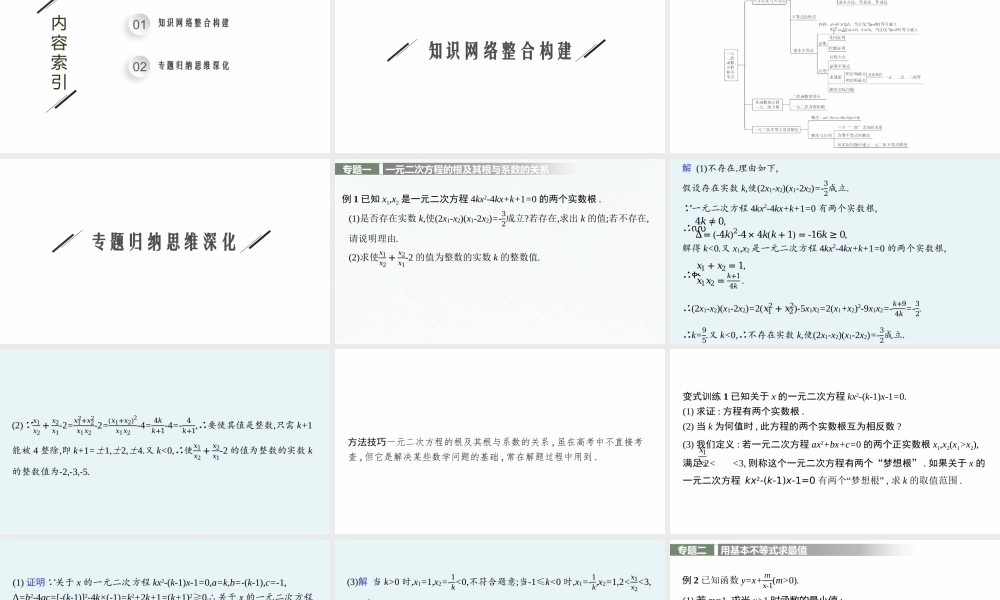1000x600 pixels.
Task: Click the 一元二次方程的根及其根与系数的关系 heading
Action: pyautogui.click(x=466, y=170)
